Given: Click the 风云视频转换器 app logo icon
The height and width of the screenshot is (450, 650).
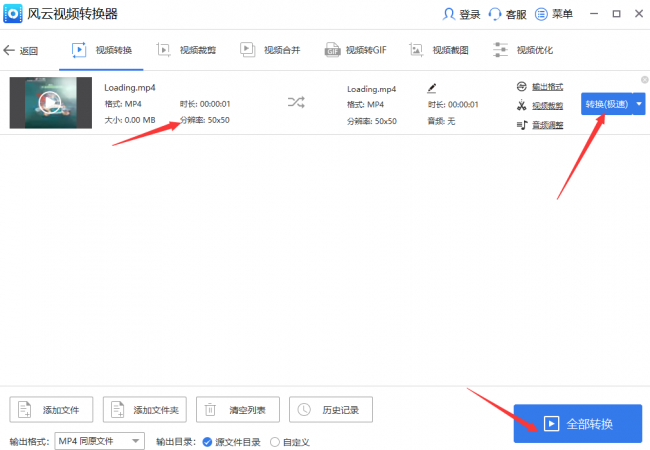Looking at the screenshot, I should click(12, 14).
